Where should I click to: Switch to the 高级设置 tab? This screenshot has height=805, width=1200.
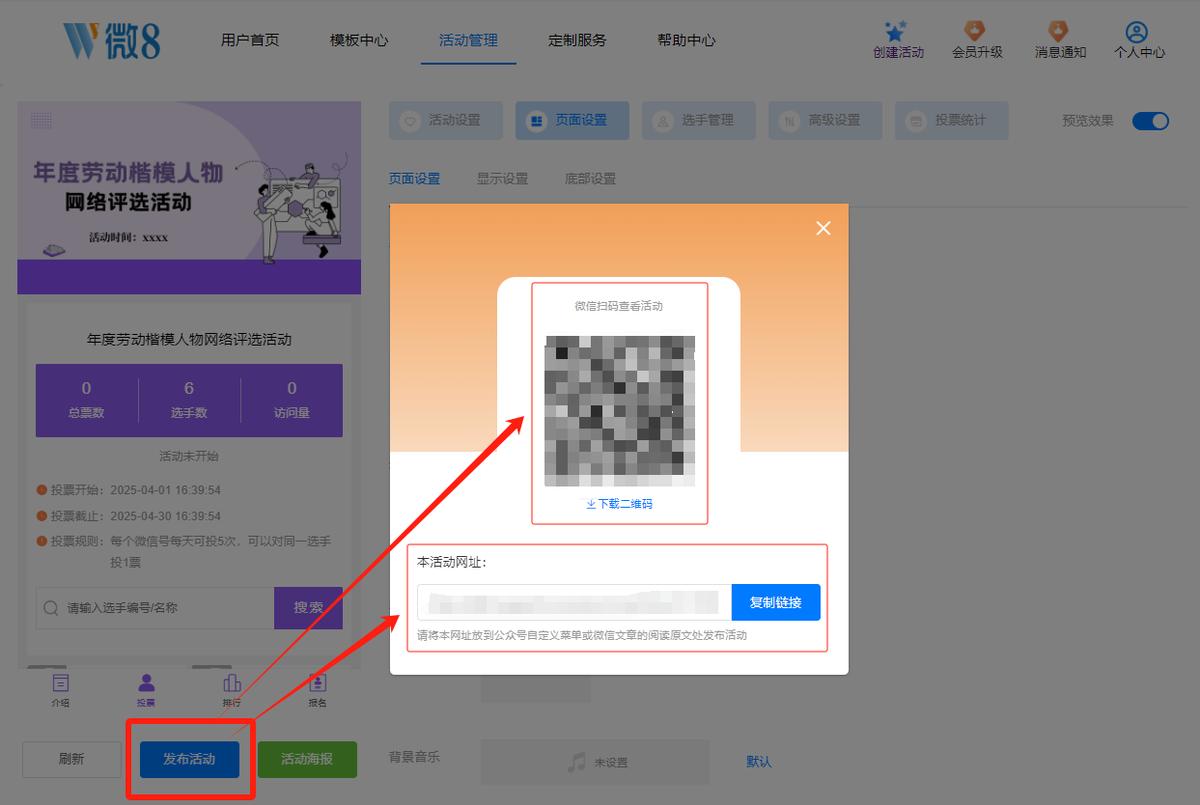click(x=825, y=120)
